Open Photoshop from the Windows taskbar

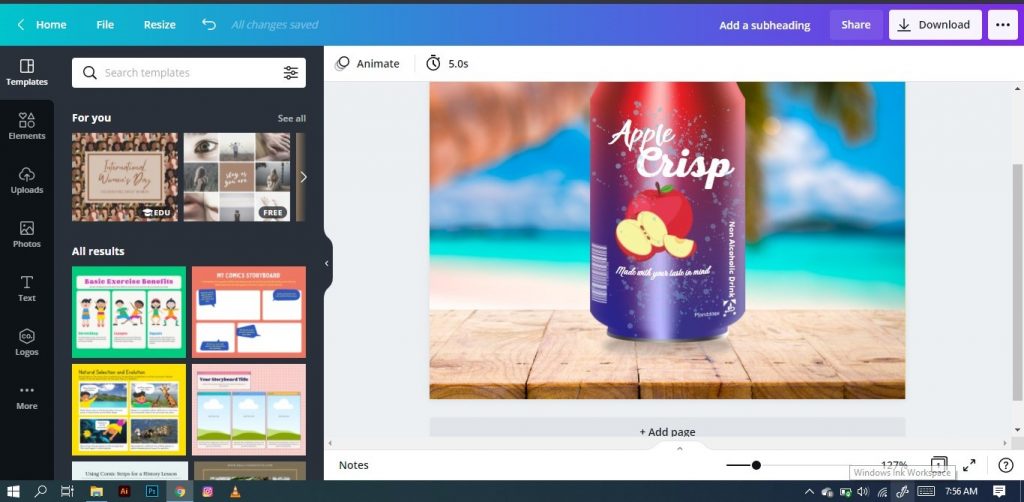click(x=152, y=491)
